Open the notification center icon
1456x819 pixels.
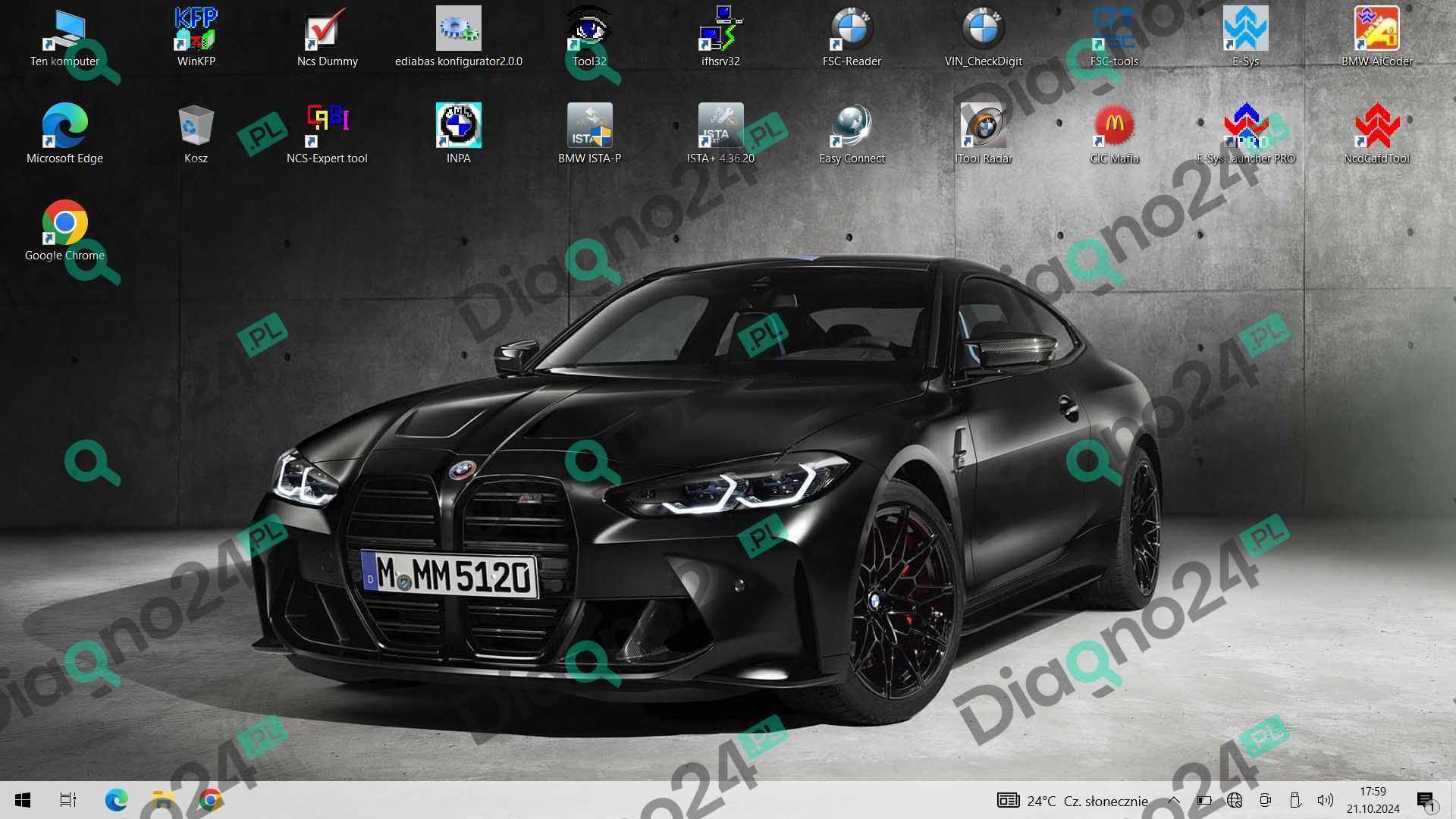(1426, 801)
